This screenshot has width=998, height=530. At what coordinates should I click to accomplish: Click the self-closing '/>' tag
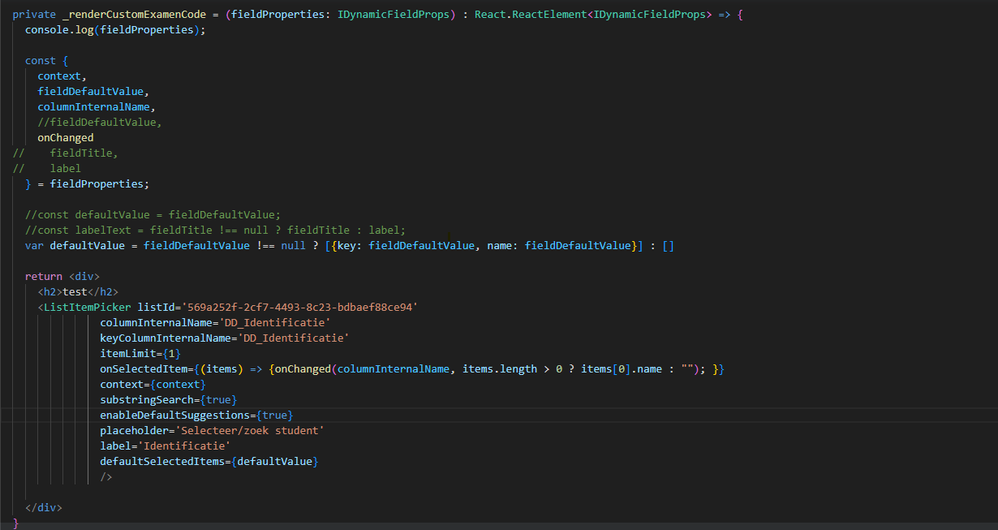(x=106, y=477)
